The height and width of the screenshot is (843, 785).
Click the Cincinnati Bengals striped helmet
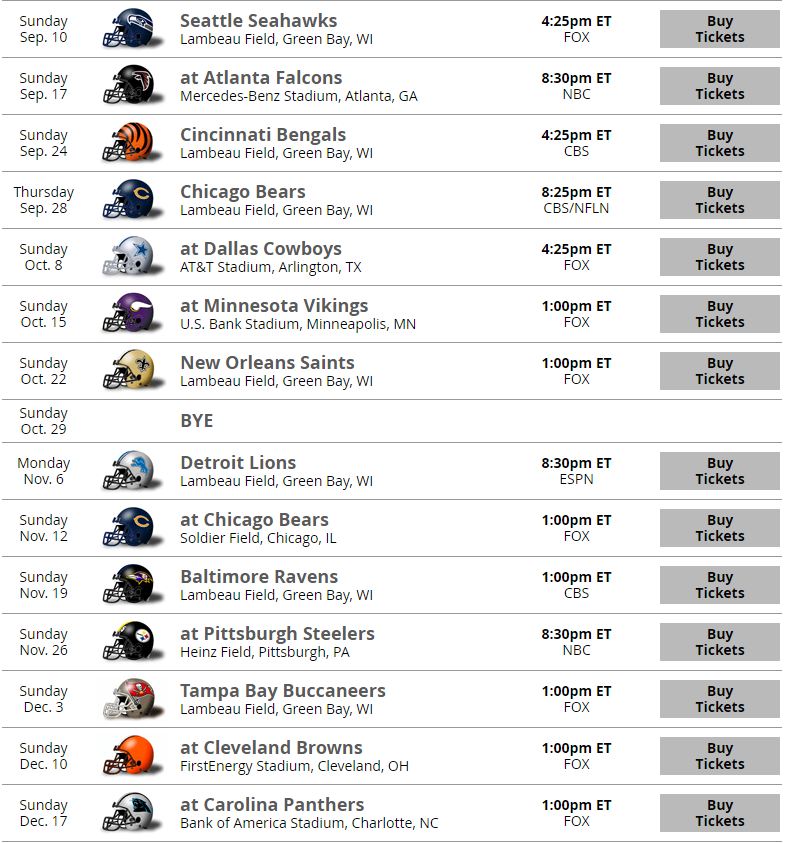pos(132,143)
